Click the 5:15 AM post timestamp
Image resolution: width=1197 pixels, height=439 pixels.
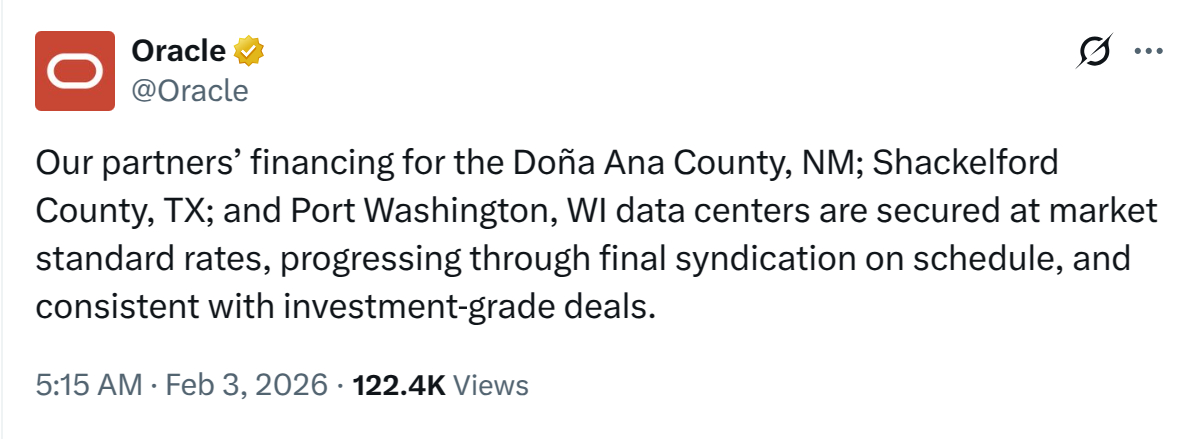(x=88, y=385)
